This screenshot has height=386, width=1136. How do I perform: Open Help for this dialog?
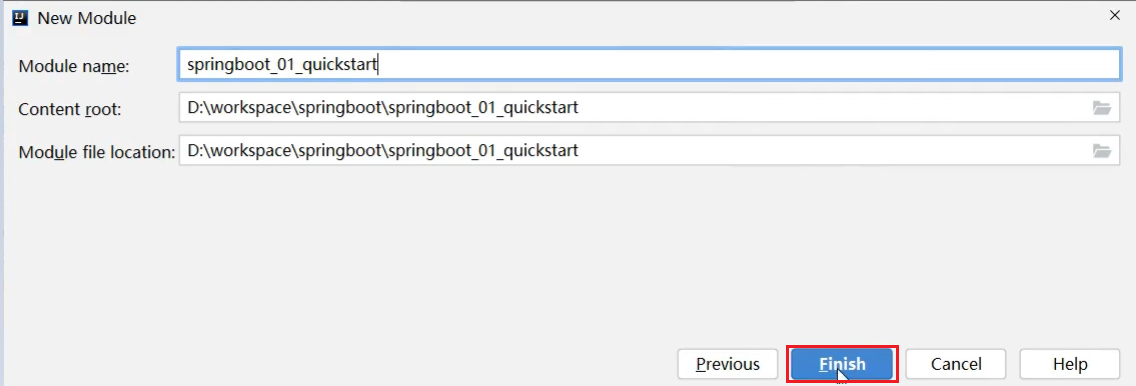coord(1069,364)
